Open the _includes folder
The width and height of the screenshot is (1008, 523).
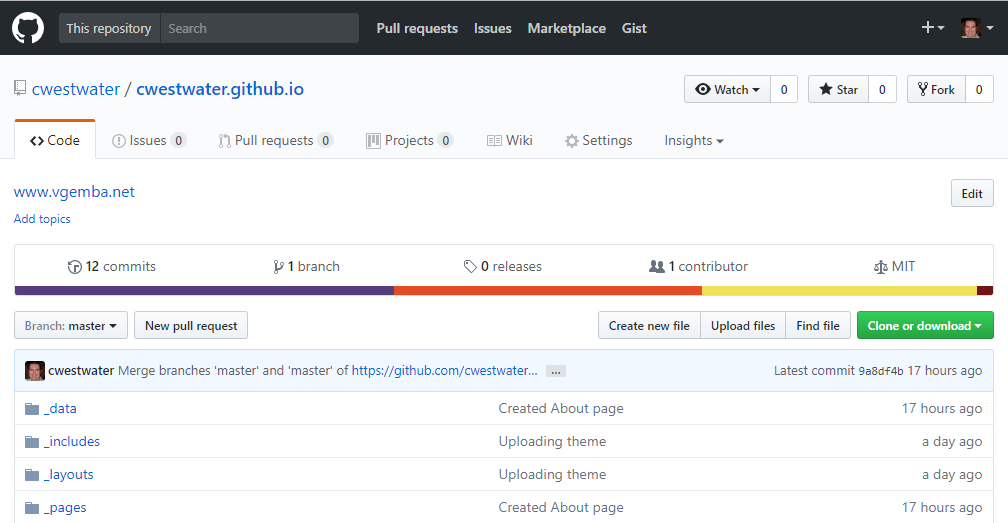click(72, 441)
